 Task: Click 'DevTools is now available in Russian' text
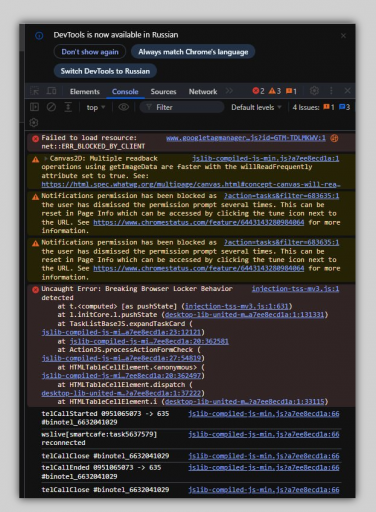coord(116,35)
